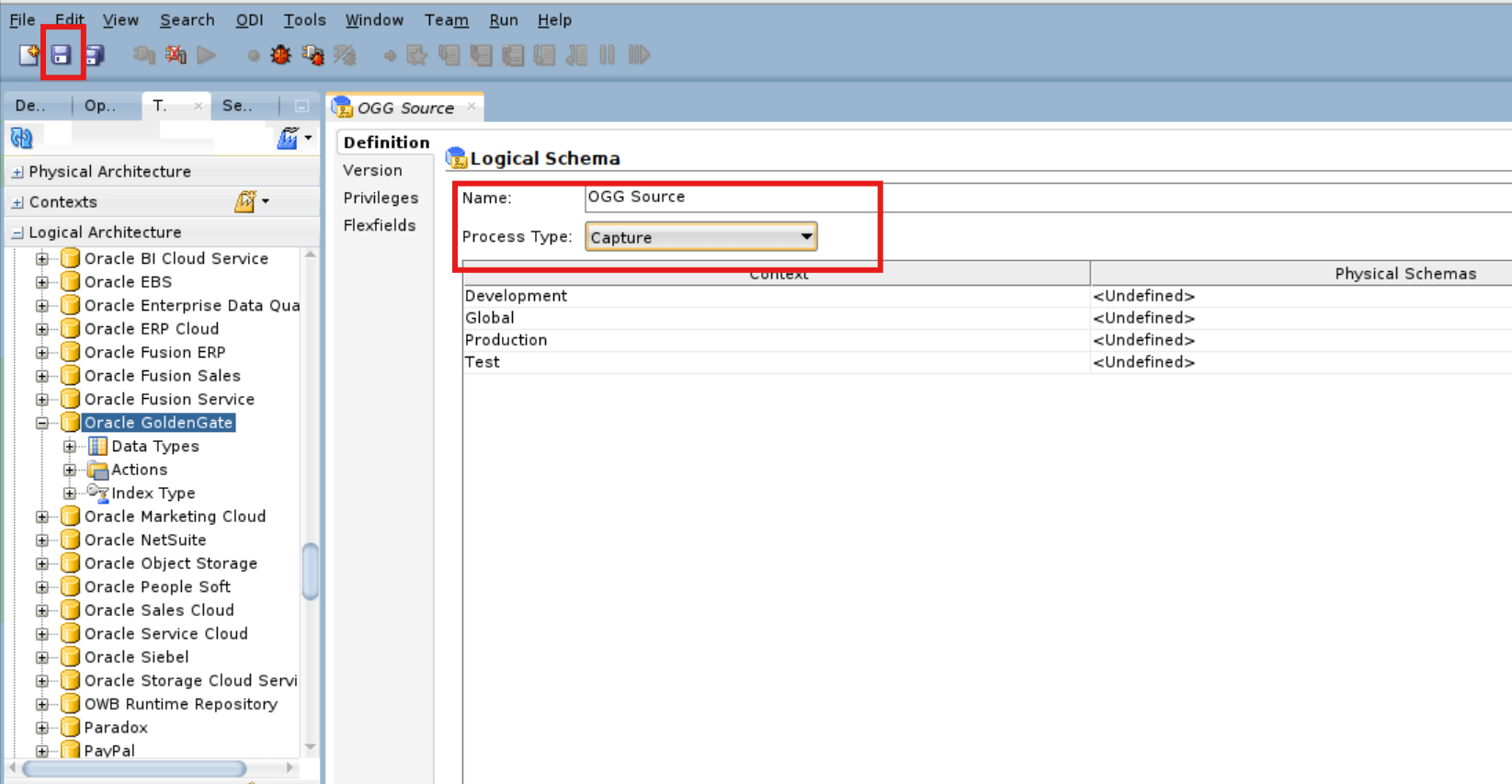Click the small gray record dot icon
The width and height of the screenshot is (1512, 784).
(x=254, y=56)
